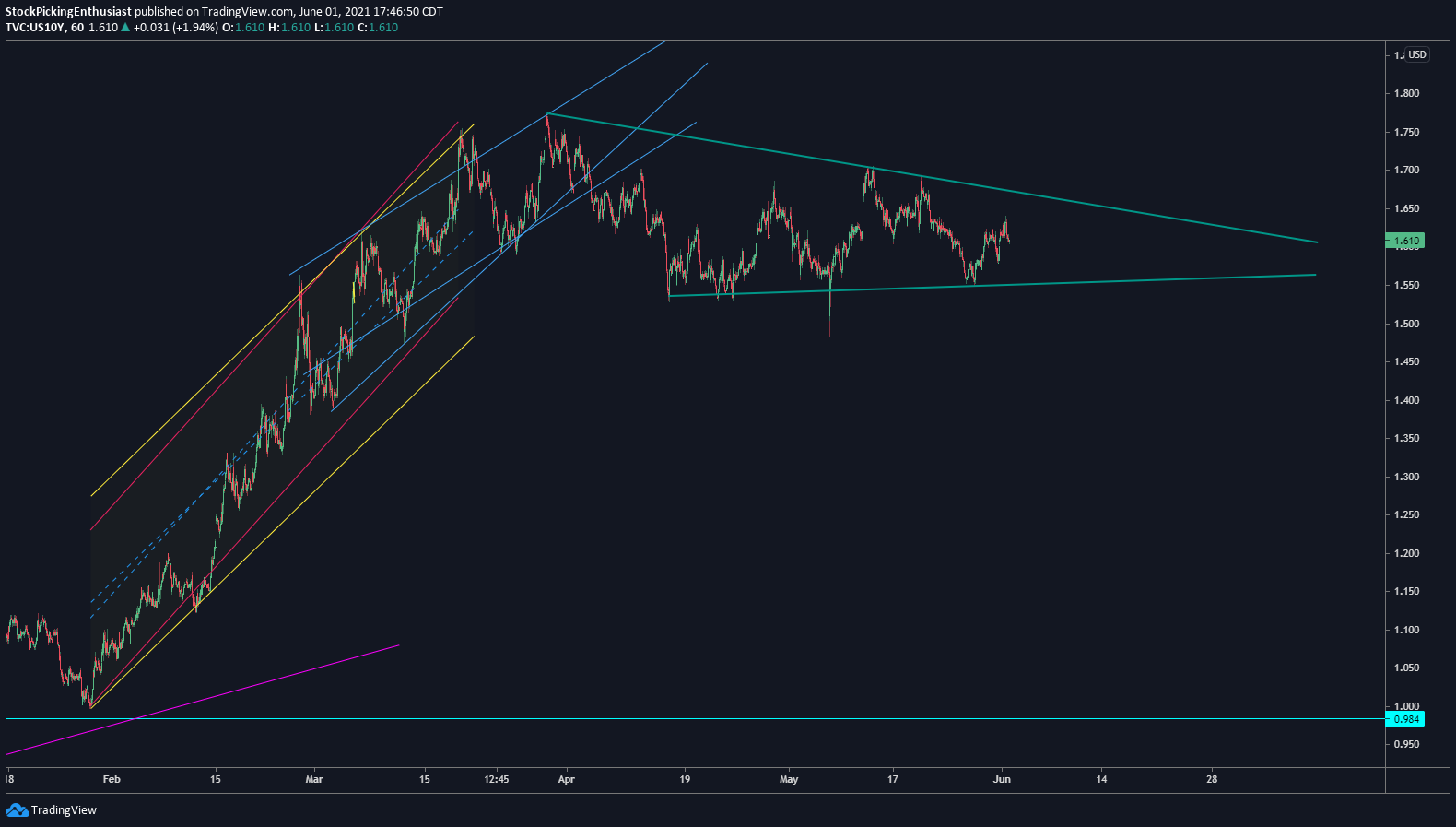Image resolution: width=1456 pixels, height=827 pixels.
Task: Click the 1.400 price axis label
Action: (1406, 400)
